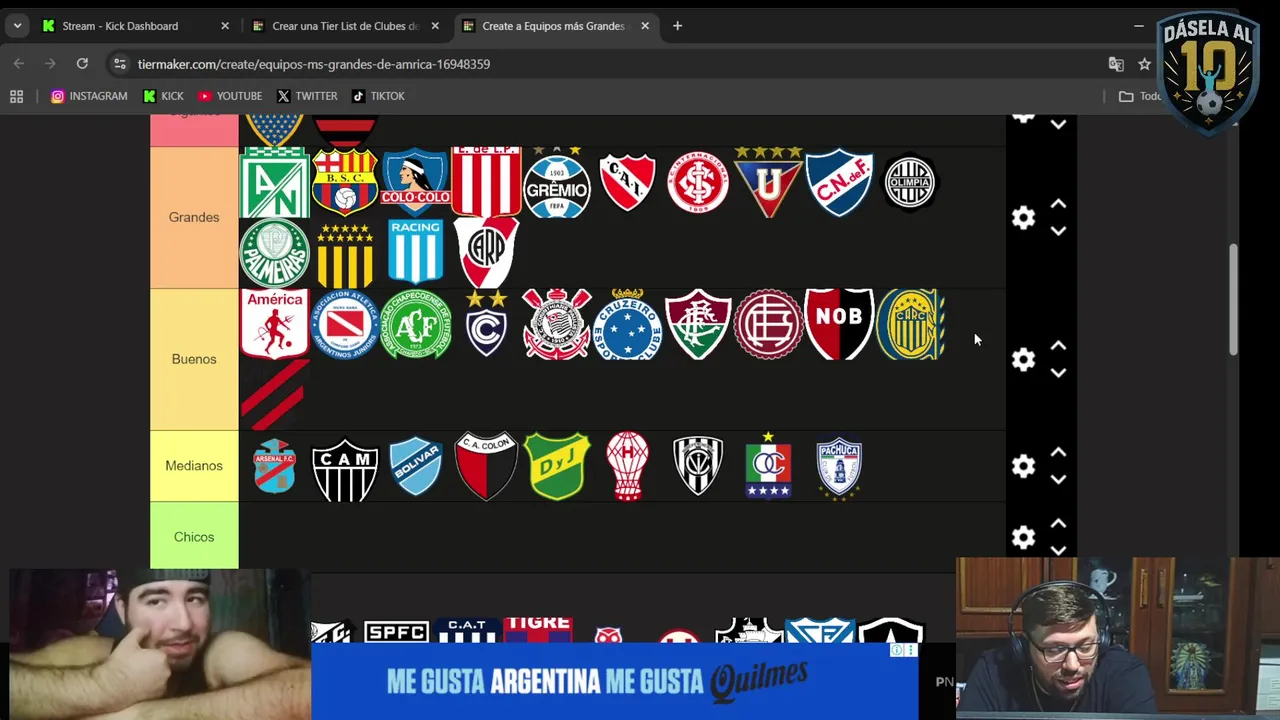Pick the Rosario Central crest
The width and height of the screenshot is (1280, 720).
point(910,324)
